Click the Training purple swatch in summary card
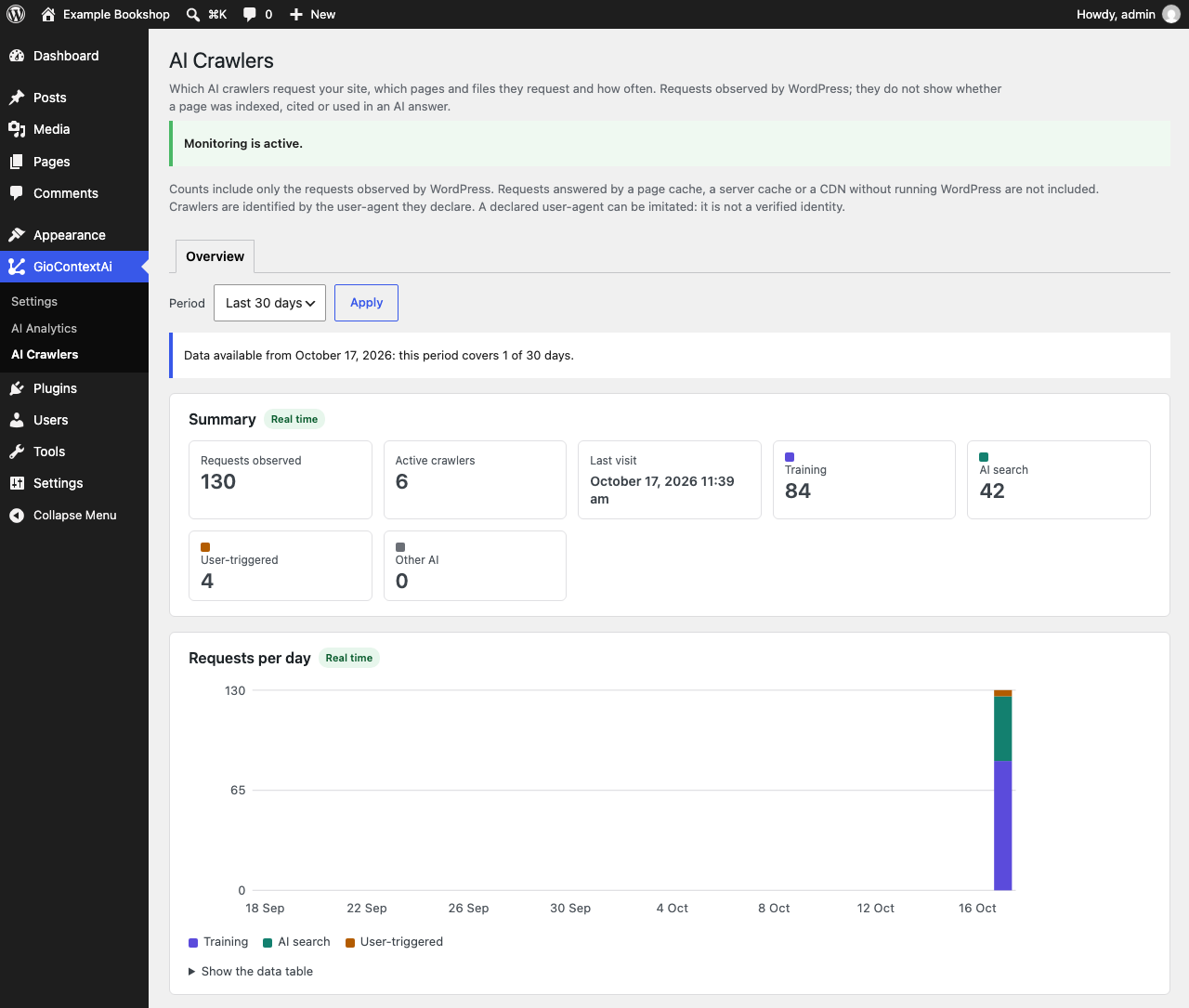This screenshot has height=1008, width=1189. (790, 457)
